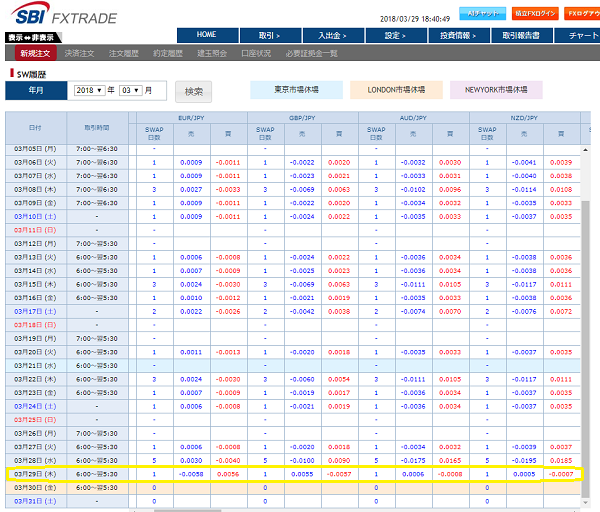Click GBP/JPY buy value -0.0057
Image resolution: width=600 pixels, height=512 pixels.
click(339, 474)
